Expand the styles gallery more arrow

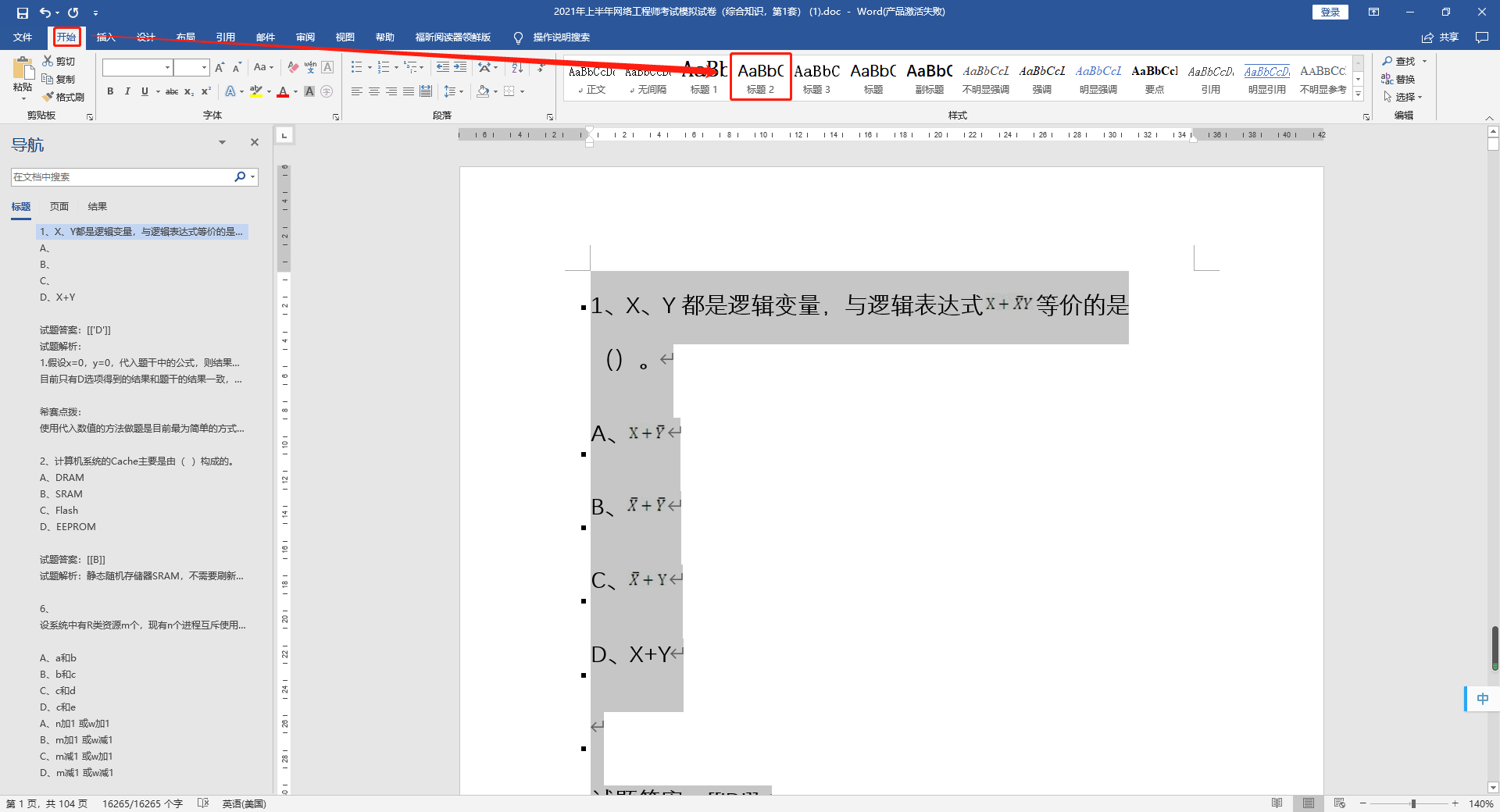click(1359, 94)
